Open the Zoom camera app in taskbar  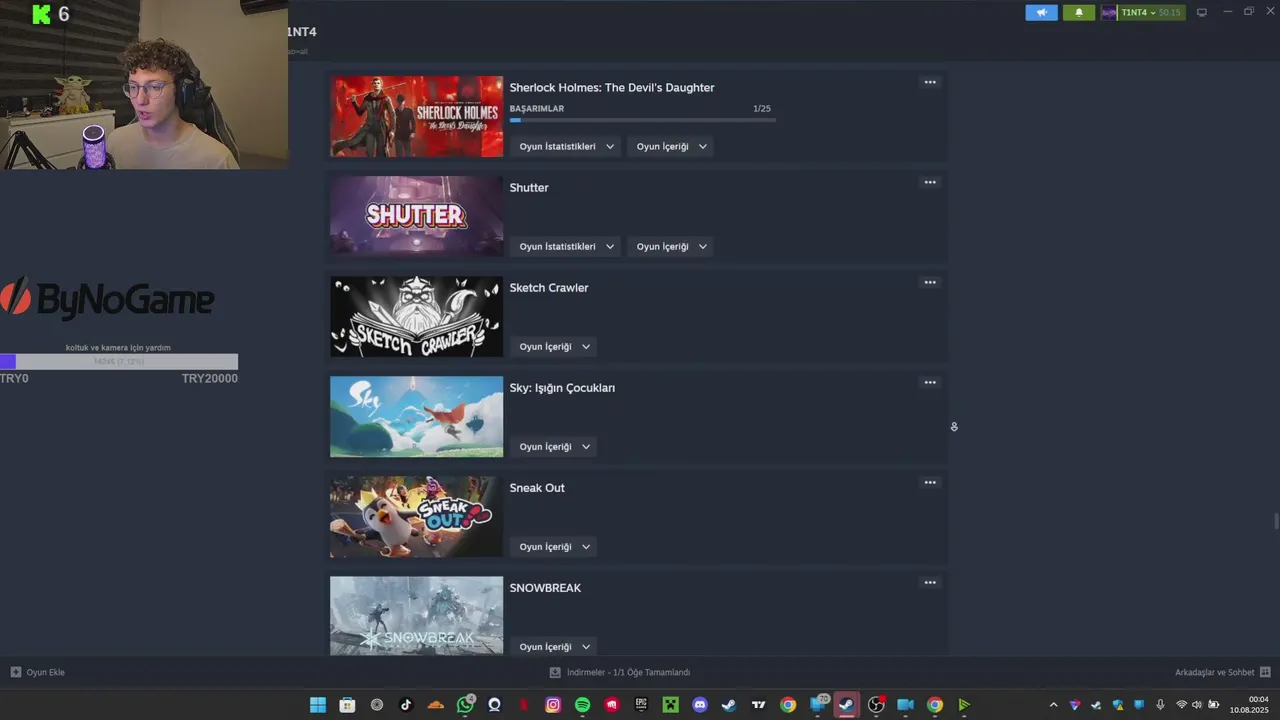(905, 705)
